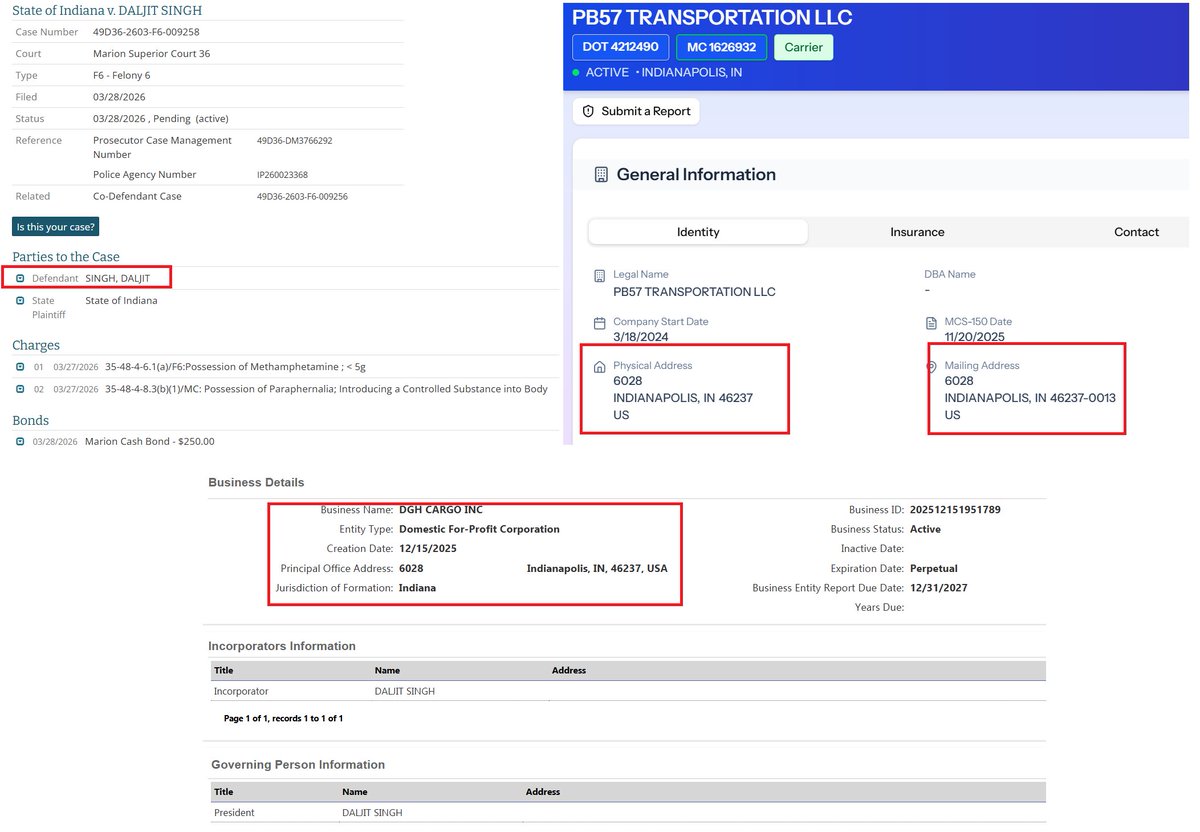The height and width of the screenshot is (832, 1200).
Task: Expand the Marion Cash Bond entry
Action: (21, 441)
